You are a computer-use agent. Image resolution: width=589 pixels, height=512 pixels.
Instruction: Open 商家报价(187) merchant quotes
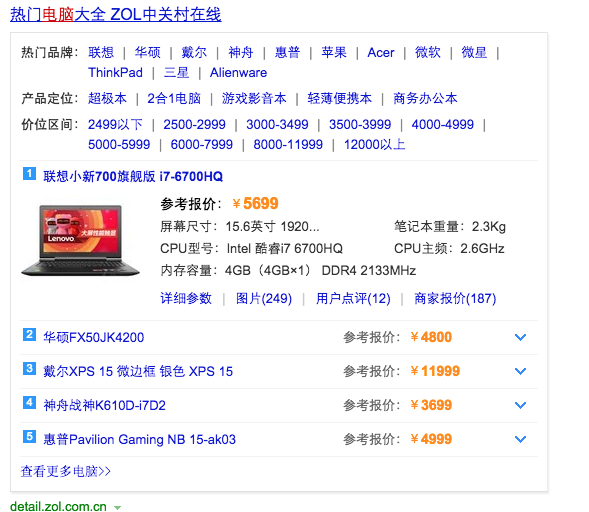click(455, 298)
